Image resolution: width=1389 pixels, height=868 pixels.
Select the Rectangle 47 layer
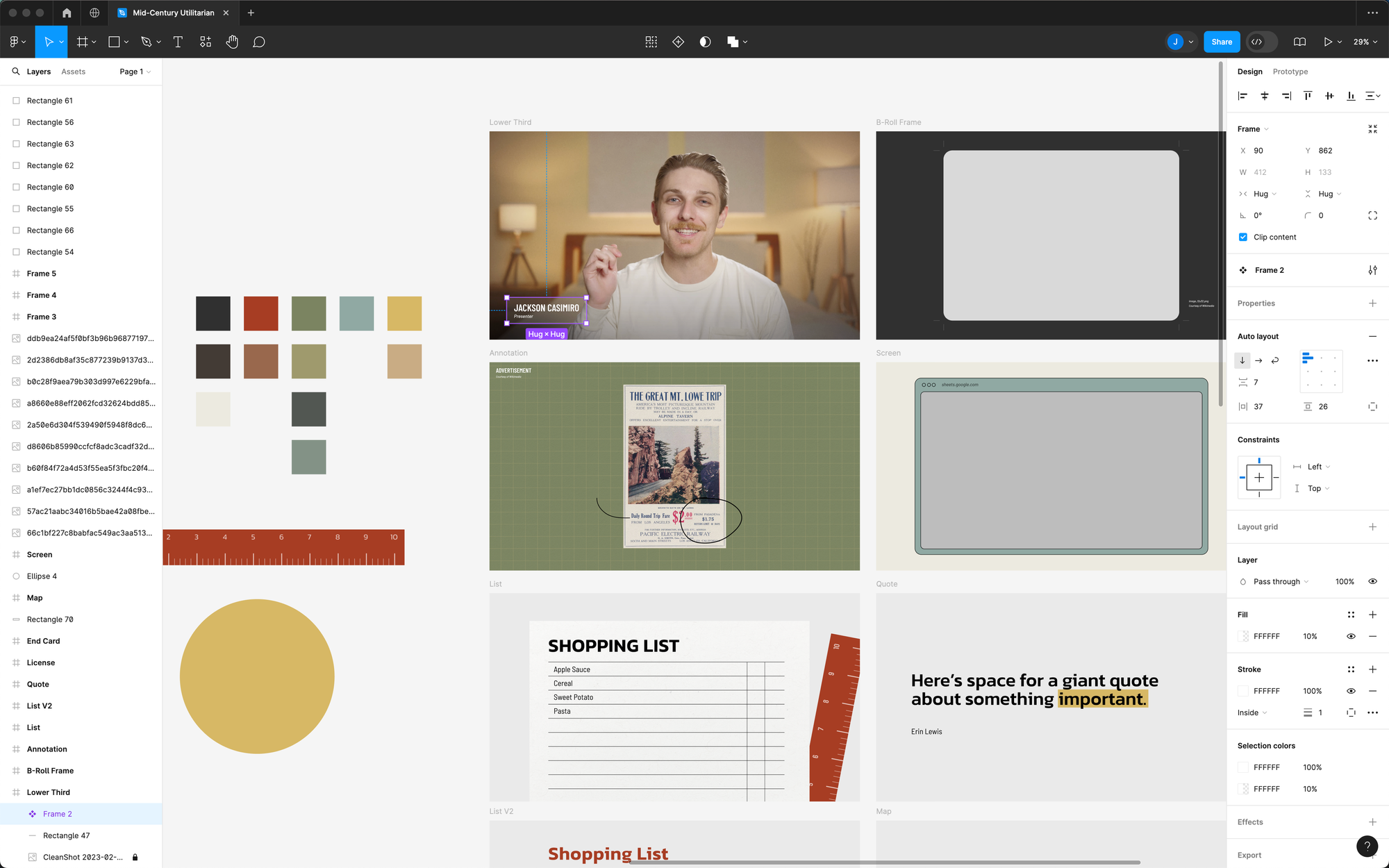(66, 835)
